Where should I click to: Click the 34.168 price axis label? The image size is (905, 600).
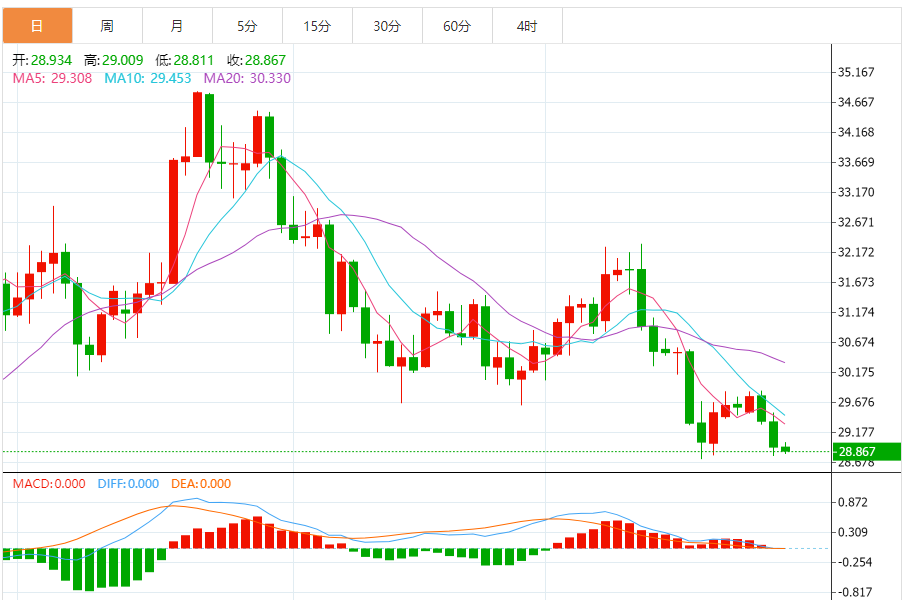[856, 132]
